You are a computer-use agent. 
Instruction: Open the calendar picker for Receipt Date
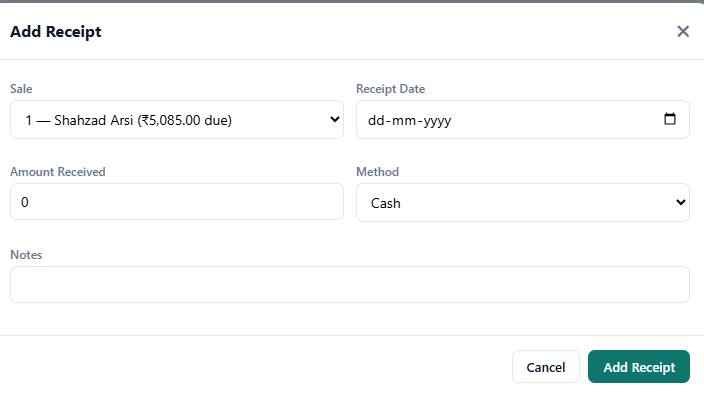click(x=669, y=119)
